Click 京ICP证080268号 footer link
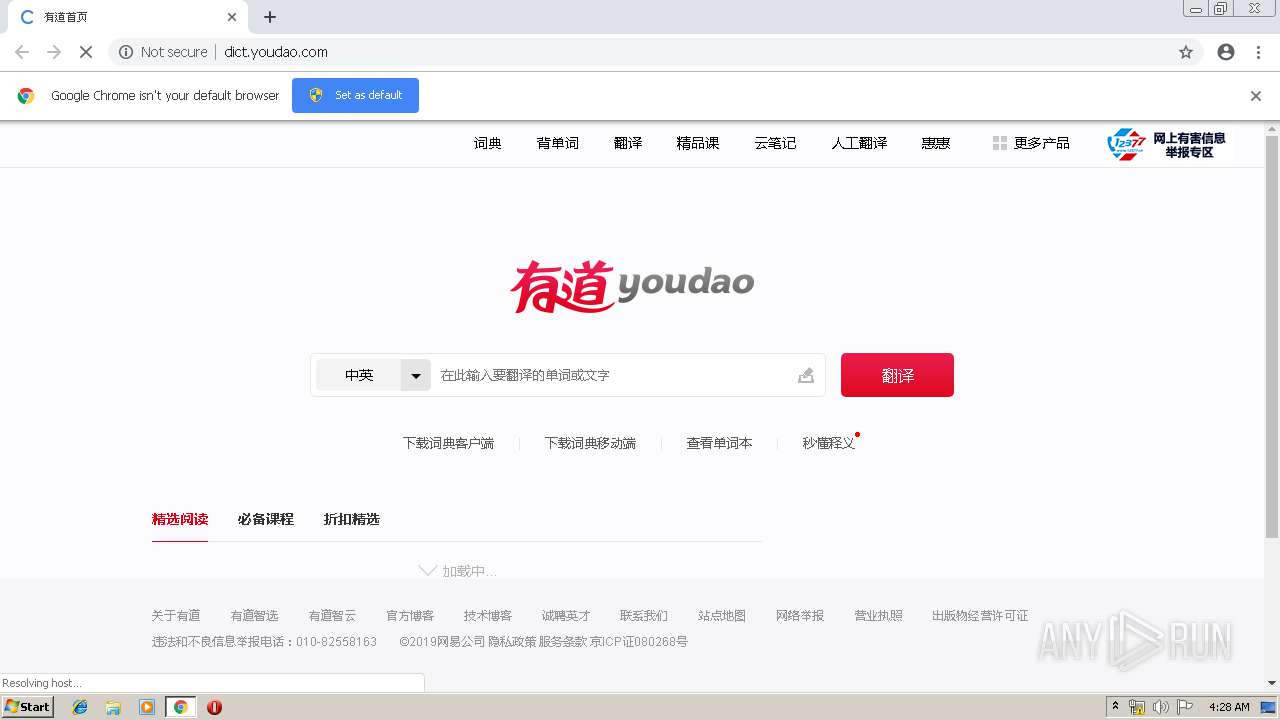The height and width of the screenshot is (720, 1280). pos(639,641)
